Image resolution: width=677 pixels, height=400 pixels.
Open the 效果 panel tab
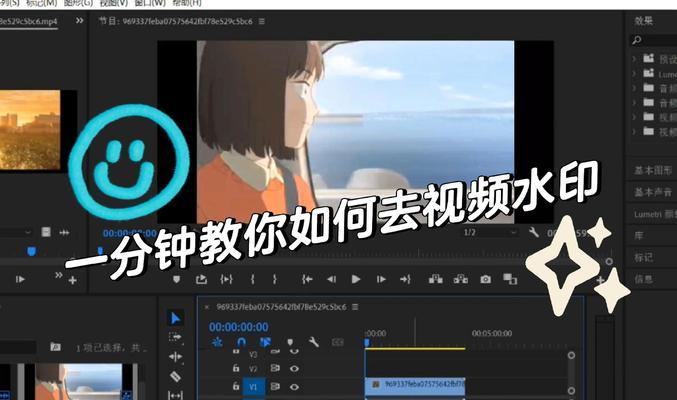(643, 21)
